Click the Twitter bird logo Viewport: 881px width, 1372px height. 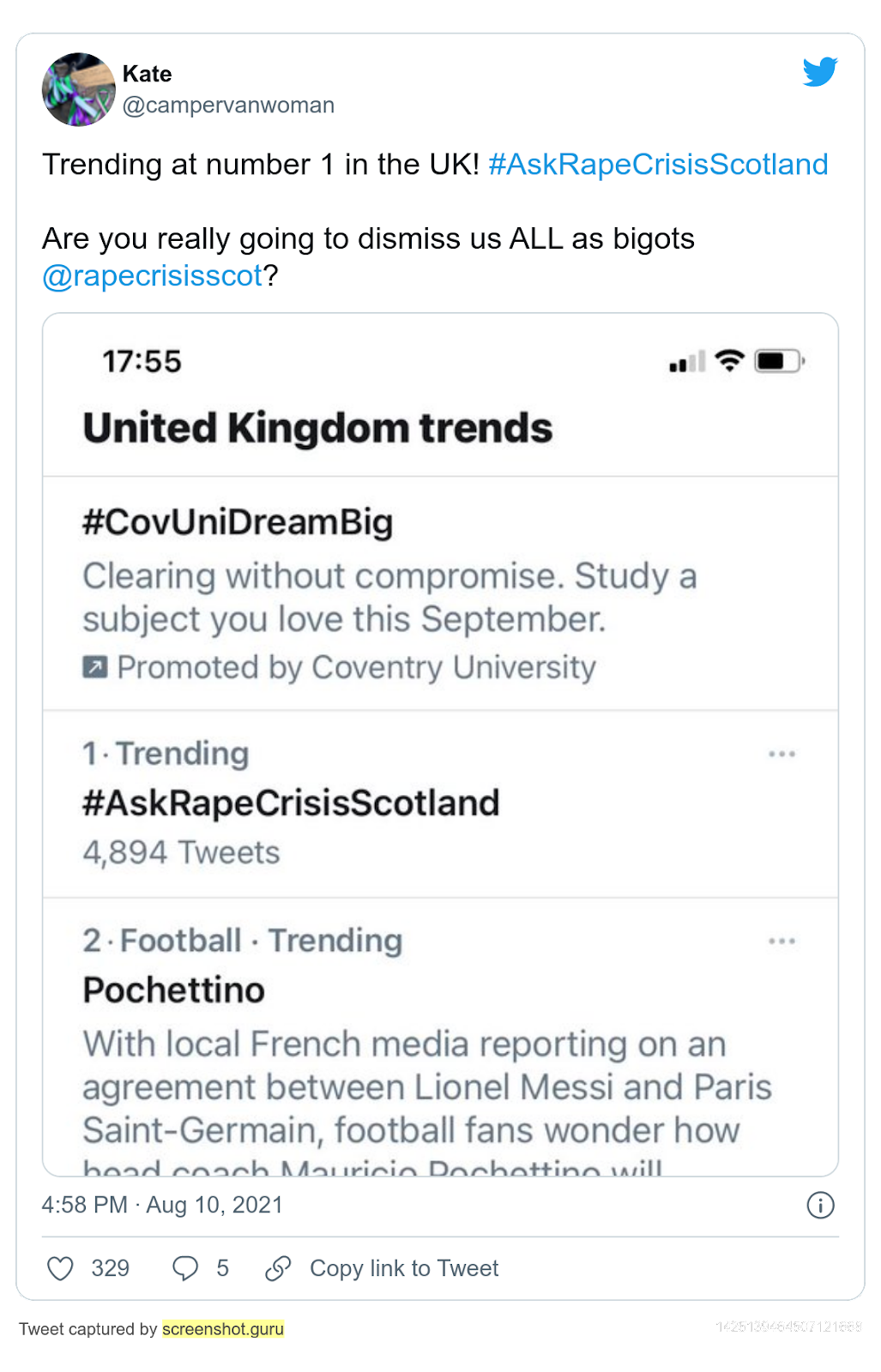(820, 72)
